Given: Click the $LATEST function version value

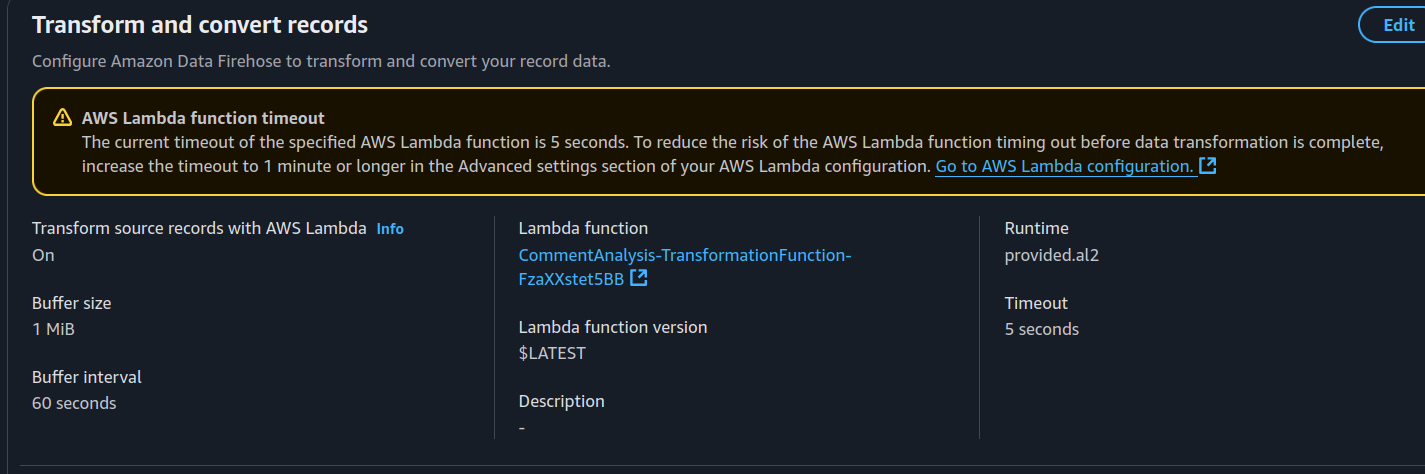Looking at the screenshot, I should (552, 353).
